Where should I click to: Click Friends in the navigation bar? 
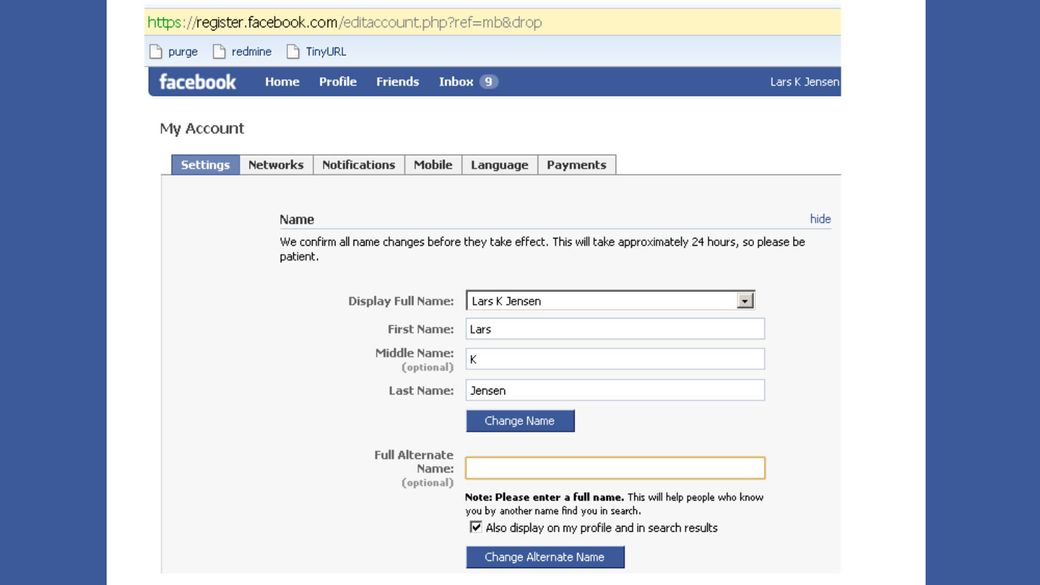click(x=398, y=81)
